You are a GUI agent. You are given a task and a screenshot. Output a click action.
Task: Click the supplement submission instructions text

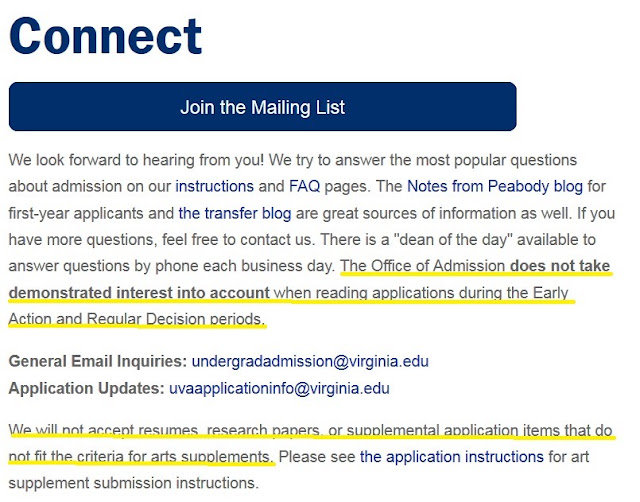[133, 483]
